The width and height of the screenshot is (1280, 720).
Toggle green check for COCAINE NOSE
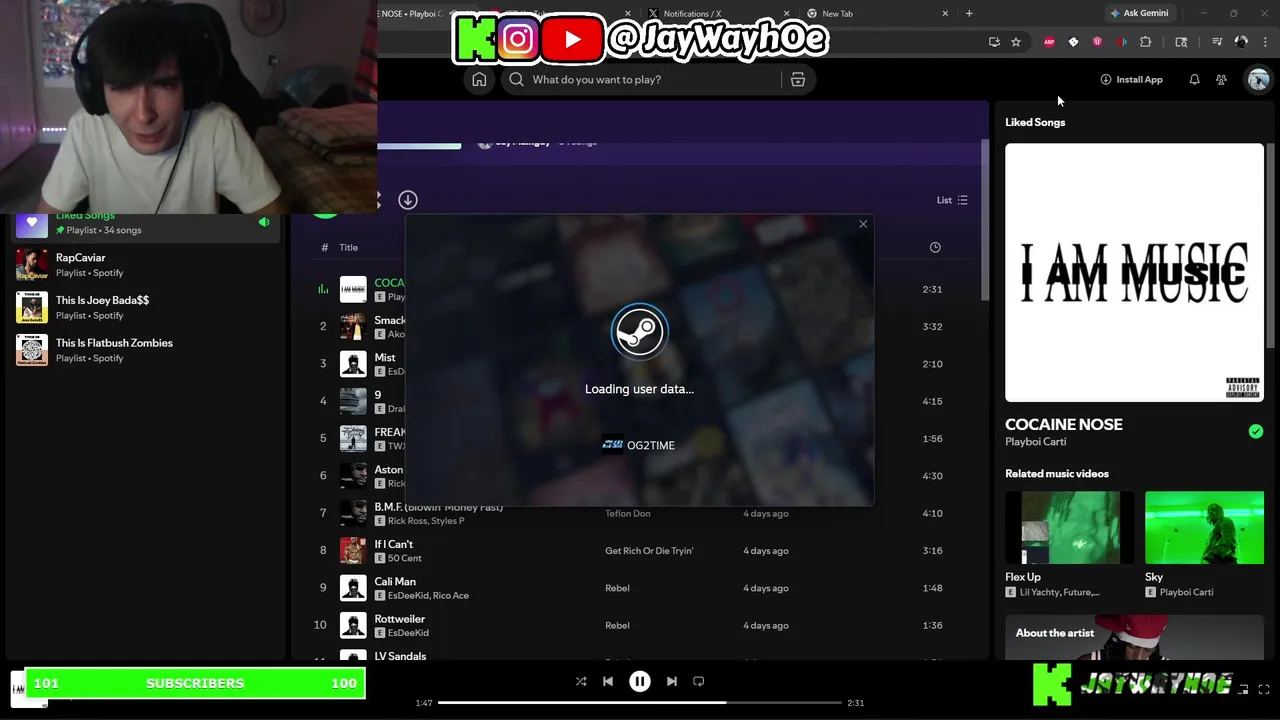tap(1256, 432)
